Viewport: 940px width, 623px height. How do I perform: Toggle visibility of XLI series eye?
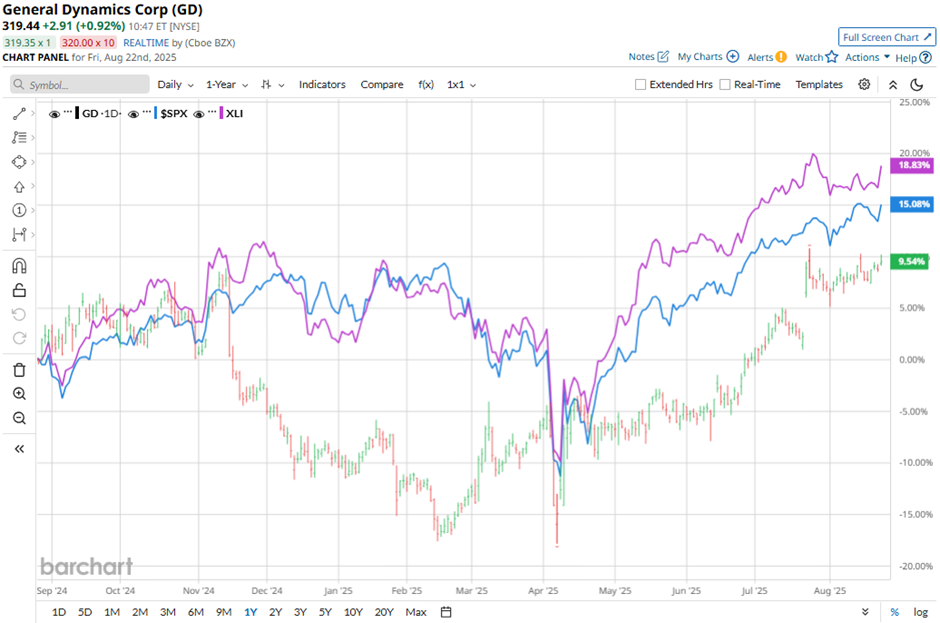[199, 114]
